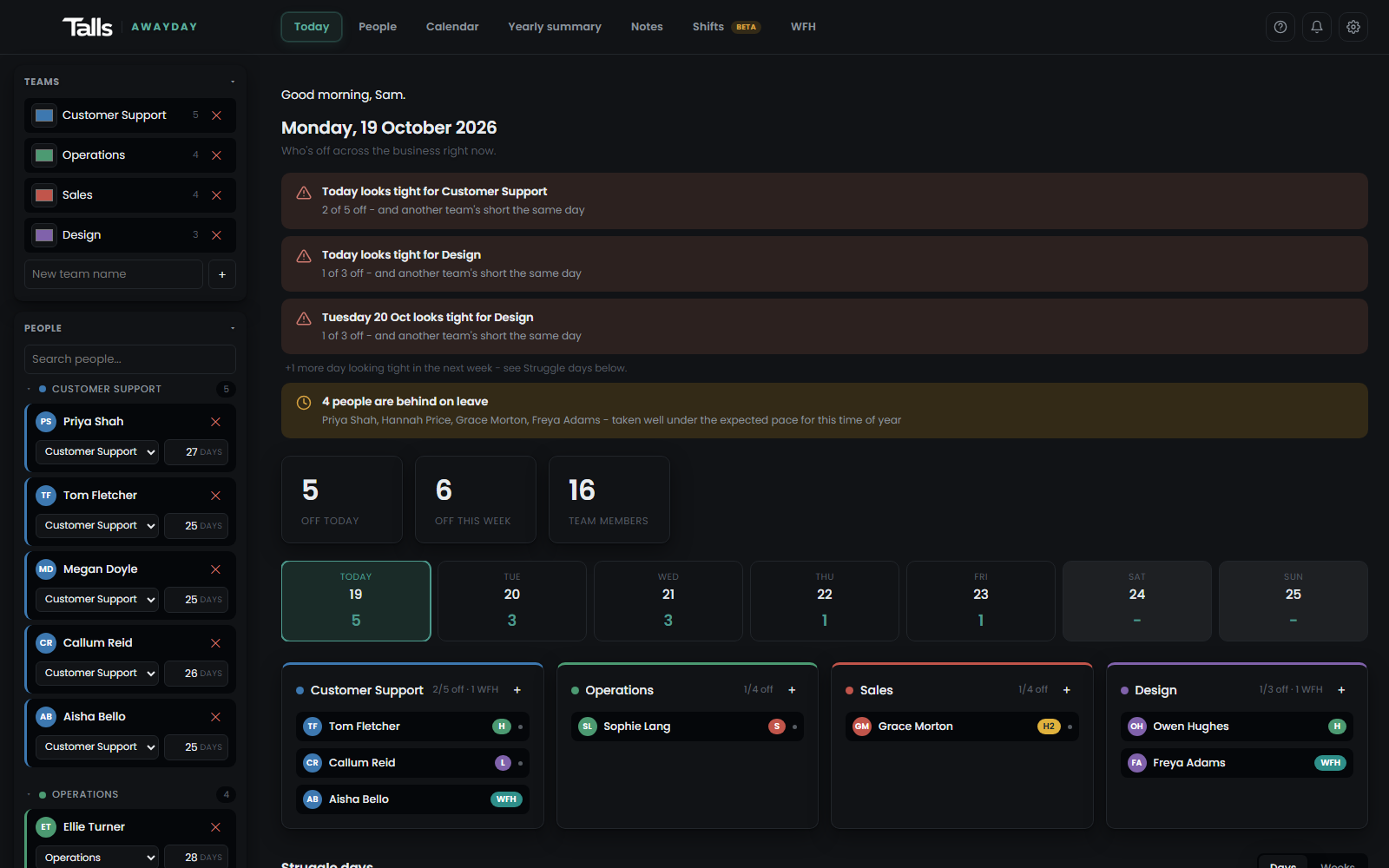Open Tom Fletcher's team dropdown
This screenshot has width=1389, height=868.
[x=97, y=525]
